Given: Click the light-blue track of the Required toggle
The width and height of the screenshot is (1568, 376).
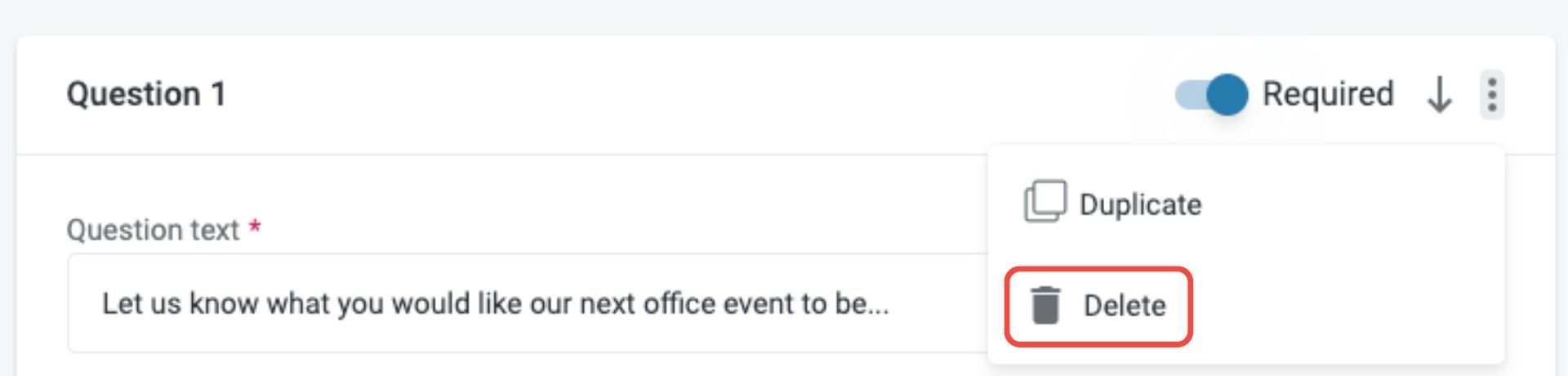Looking at the screenshot, I should click(1187, 95).
